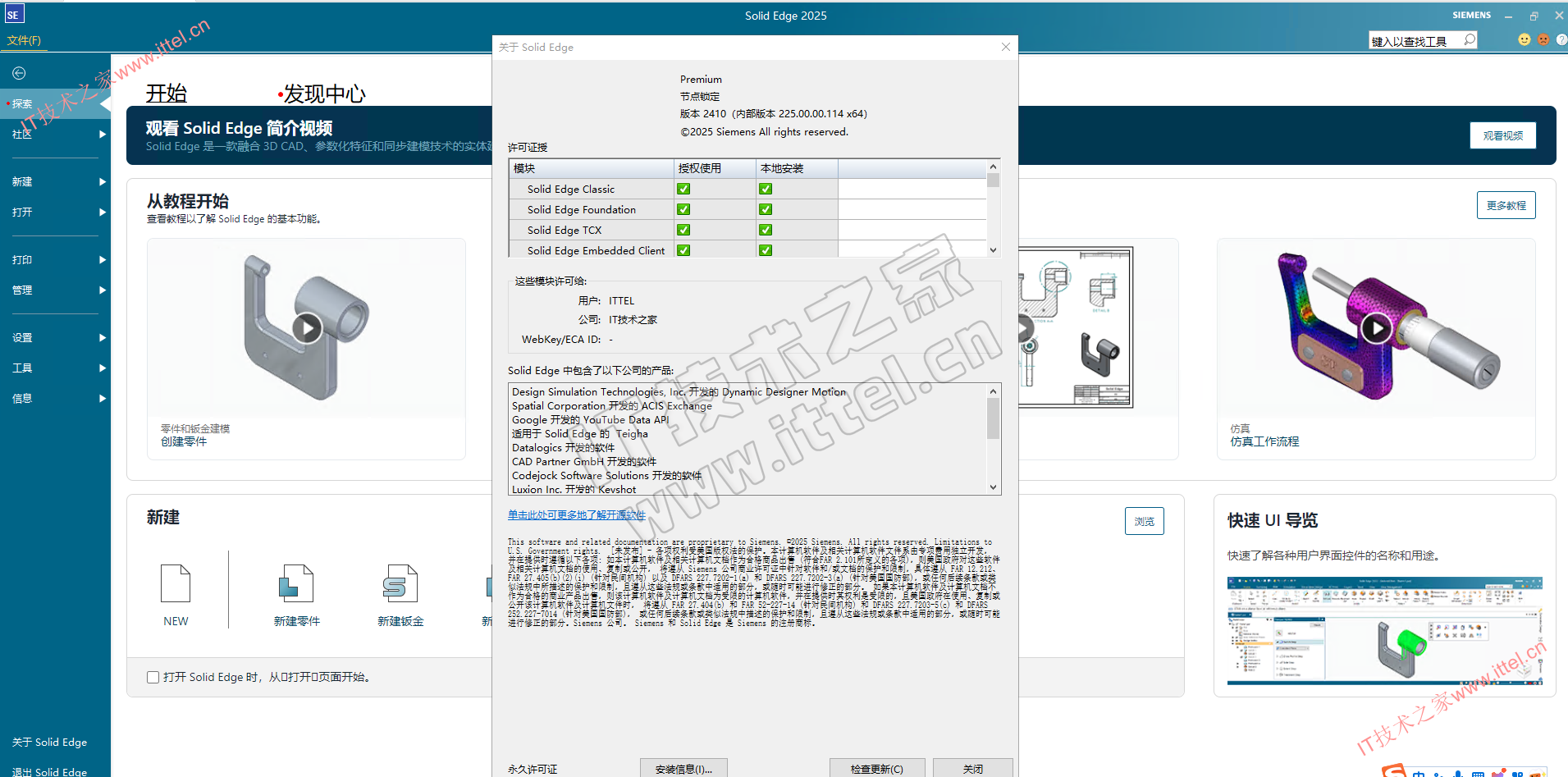Open the 单击此处可更多地了解开源软件 link
This screenshot has width=1568, height=777.
pos(577,515)
